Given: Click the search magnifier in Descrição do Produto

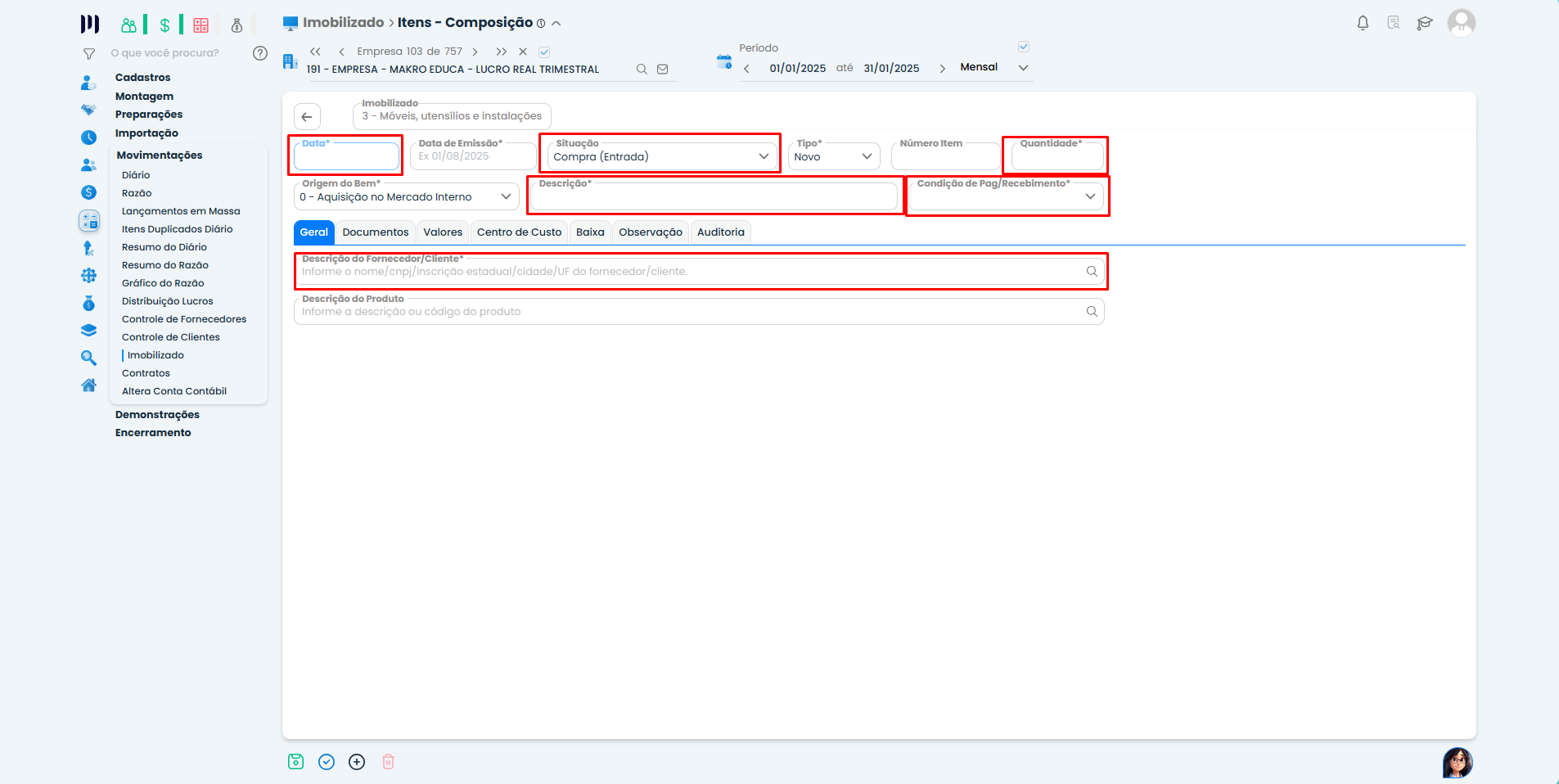Looking at the screenshot, I should (x=1092, y=312).
